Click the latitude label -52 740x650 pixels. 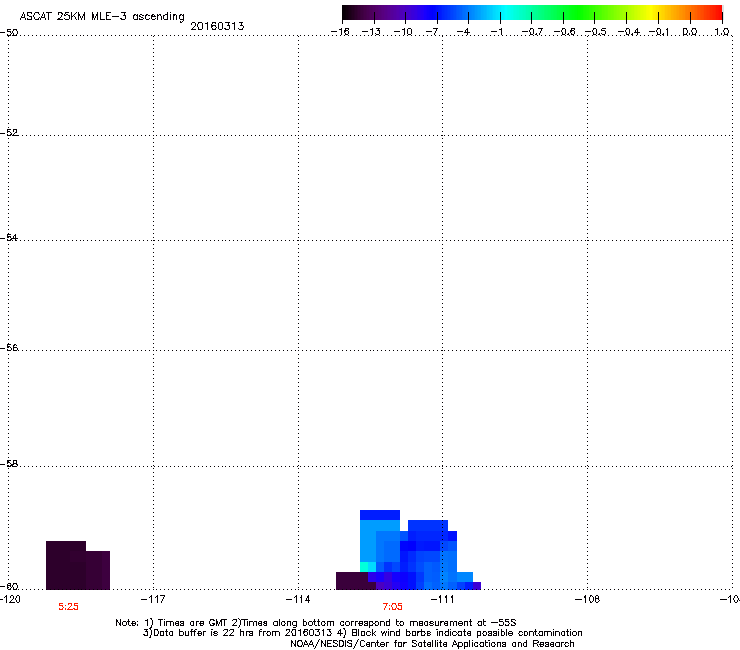(x=9, y=133)
